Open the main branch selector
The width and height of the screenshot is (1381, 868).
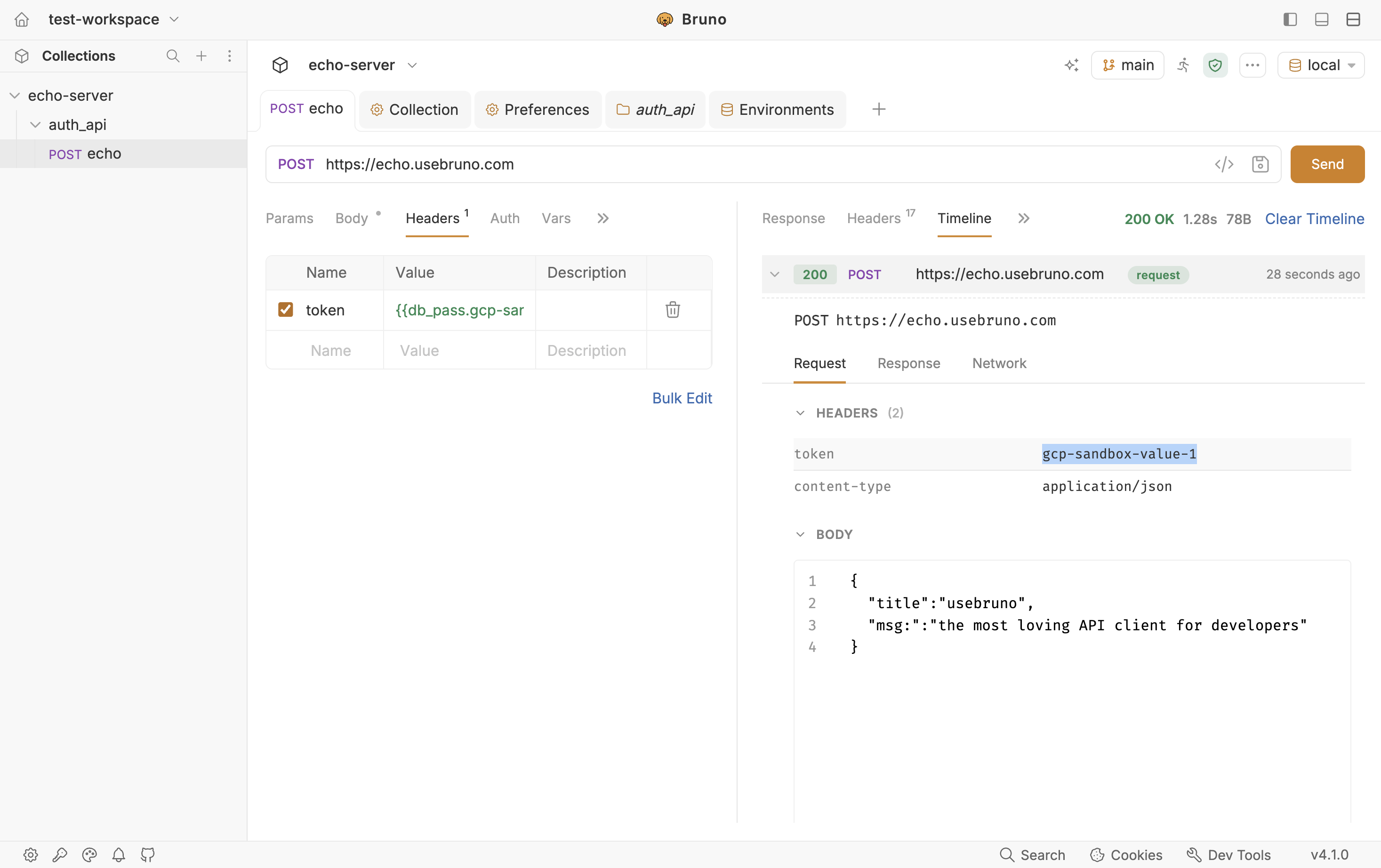point(1127,65)
